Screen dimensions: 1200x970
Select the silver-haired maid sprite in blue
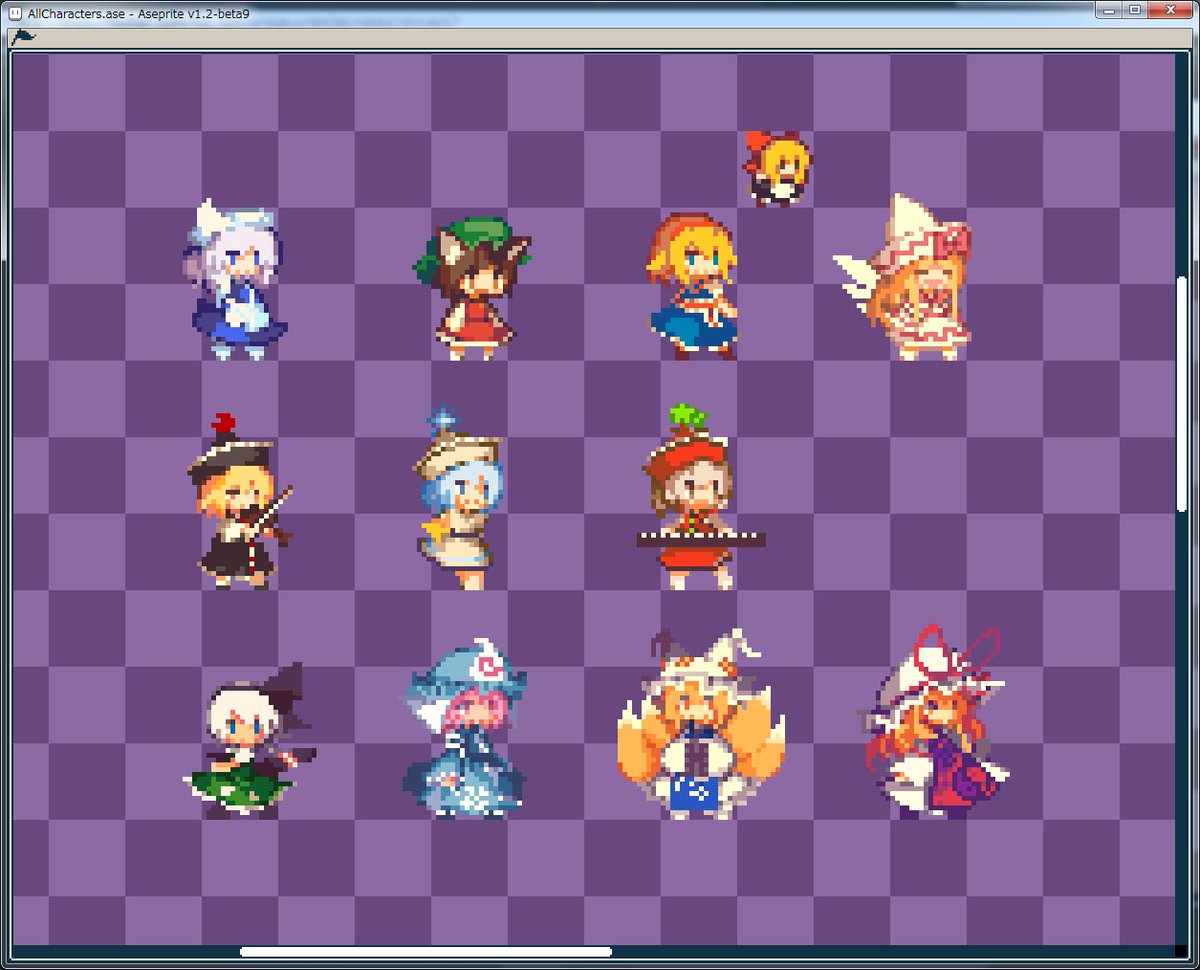point(237,280)
